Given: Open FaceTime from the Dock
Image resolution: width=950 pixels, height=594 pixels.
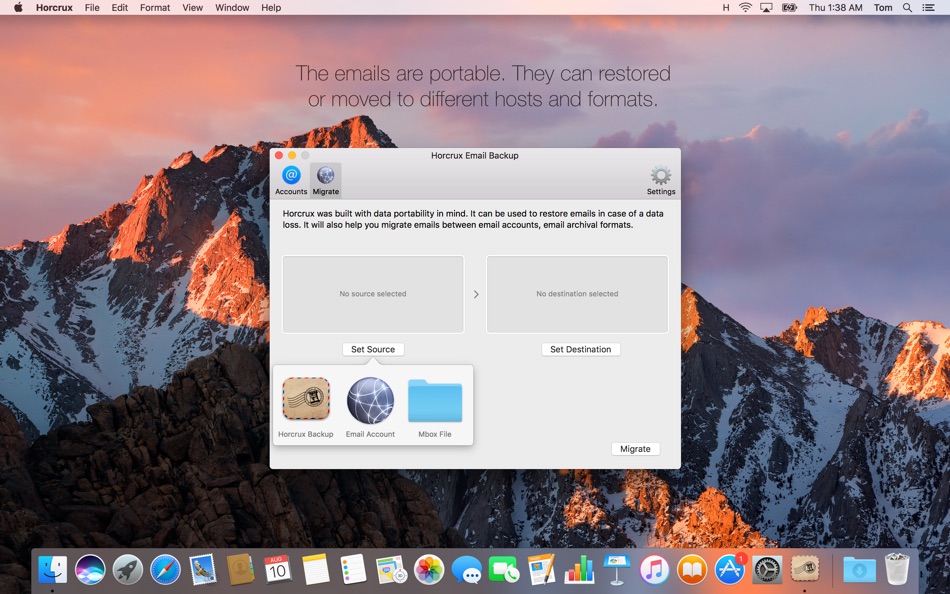Looking at the screenshot, I should coord(504,570).
